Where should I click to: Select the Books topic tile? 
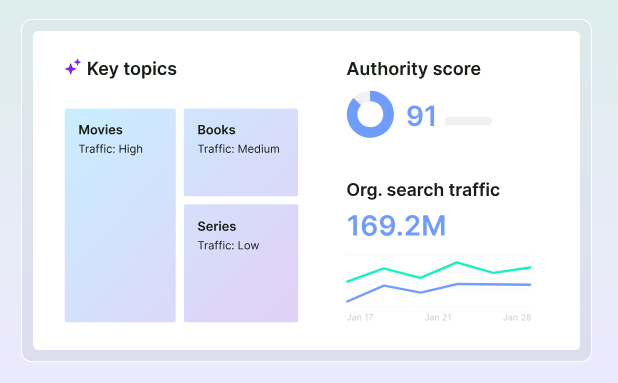(x=241, y=152)
